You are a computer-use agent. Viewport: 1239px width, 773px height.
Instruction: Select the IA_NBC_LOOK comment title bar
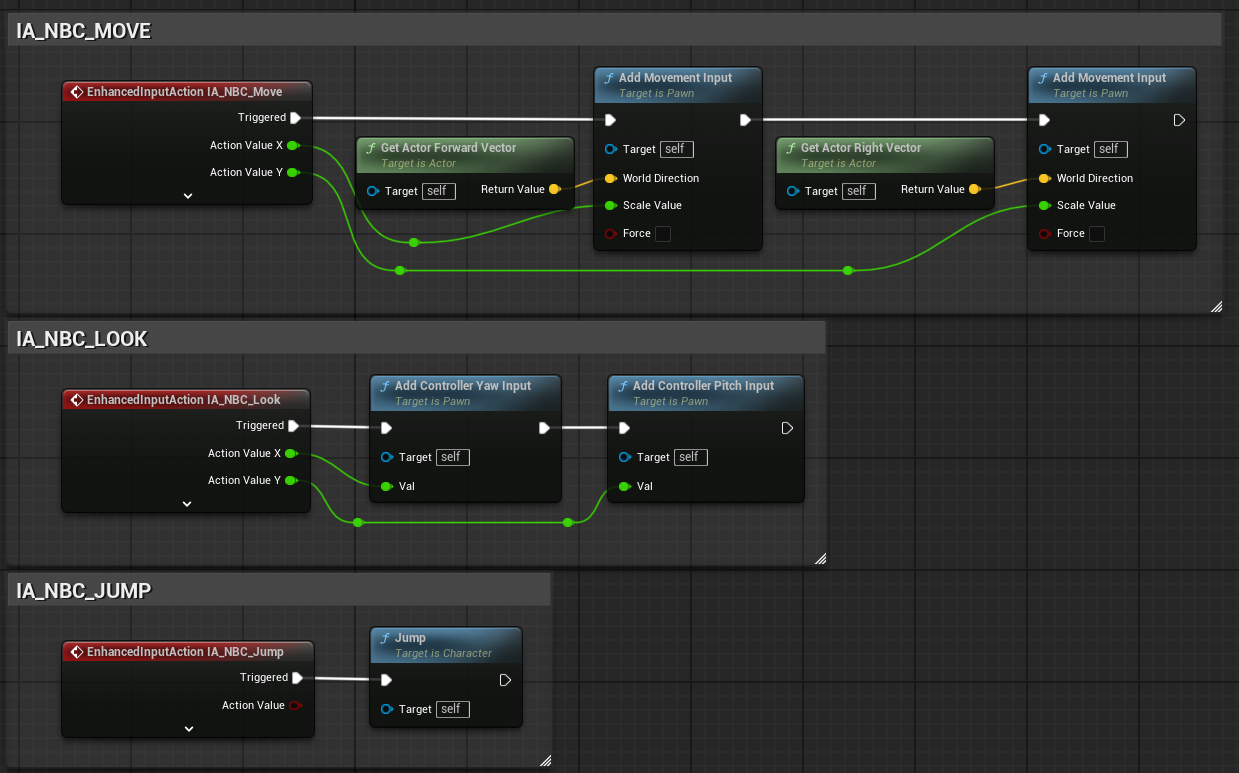pyautogui.click(x=417, y=339)
